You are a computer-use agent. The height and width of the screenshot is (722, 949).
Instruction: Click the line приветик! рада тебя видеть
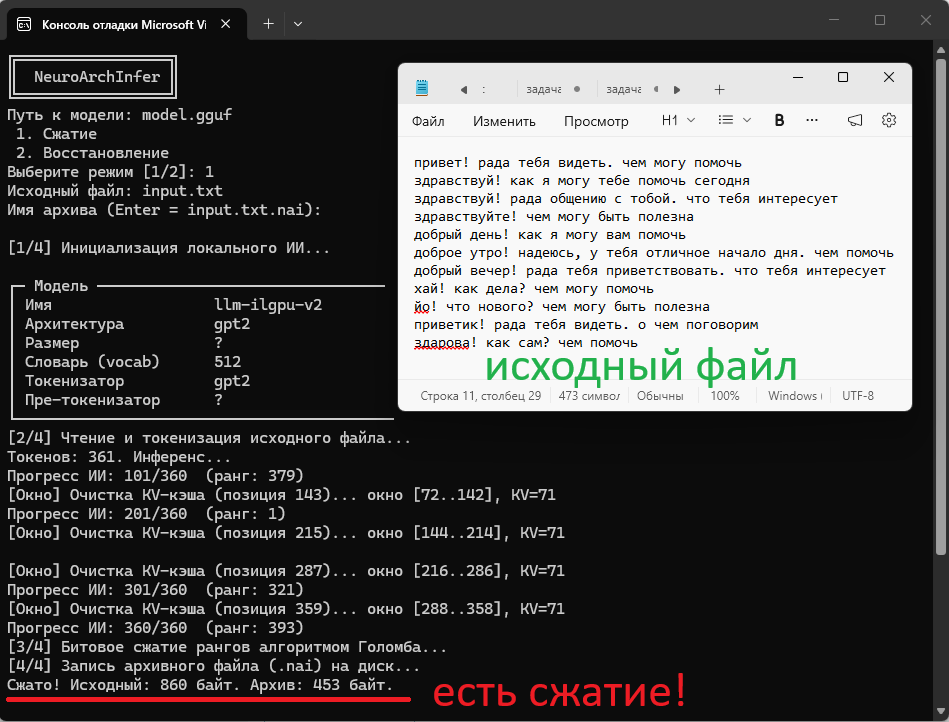[x=586, y=325]
